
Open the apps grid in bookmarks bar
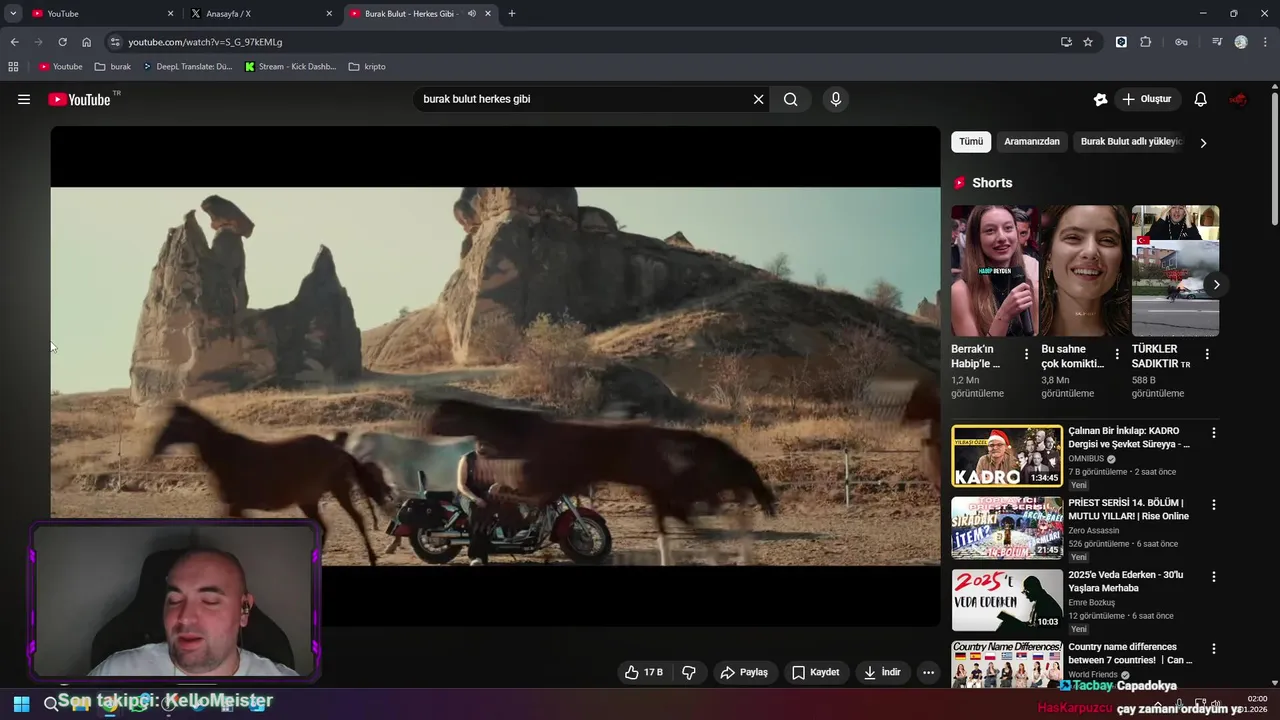(x=13, y=67)
